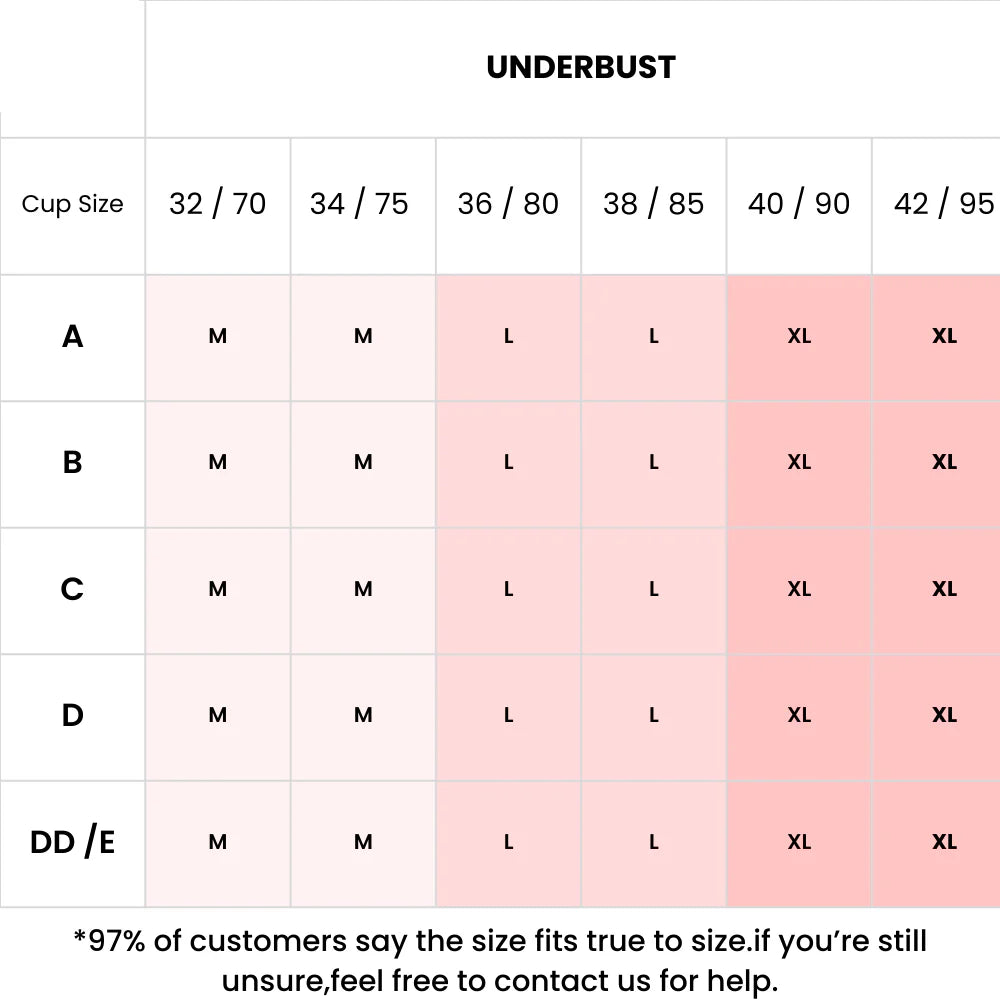Image resolution: width=1000 pixels, height=1000 pixels.
Task: Pick the M cell for C cup, 34 / 75
Action: tap(363, 590)
